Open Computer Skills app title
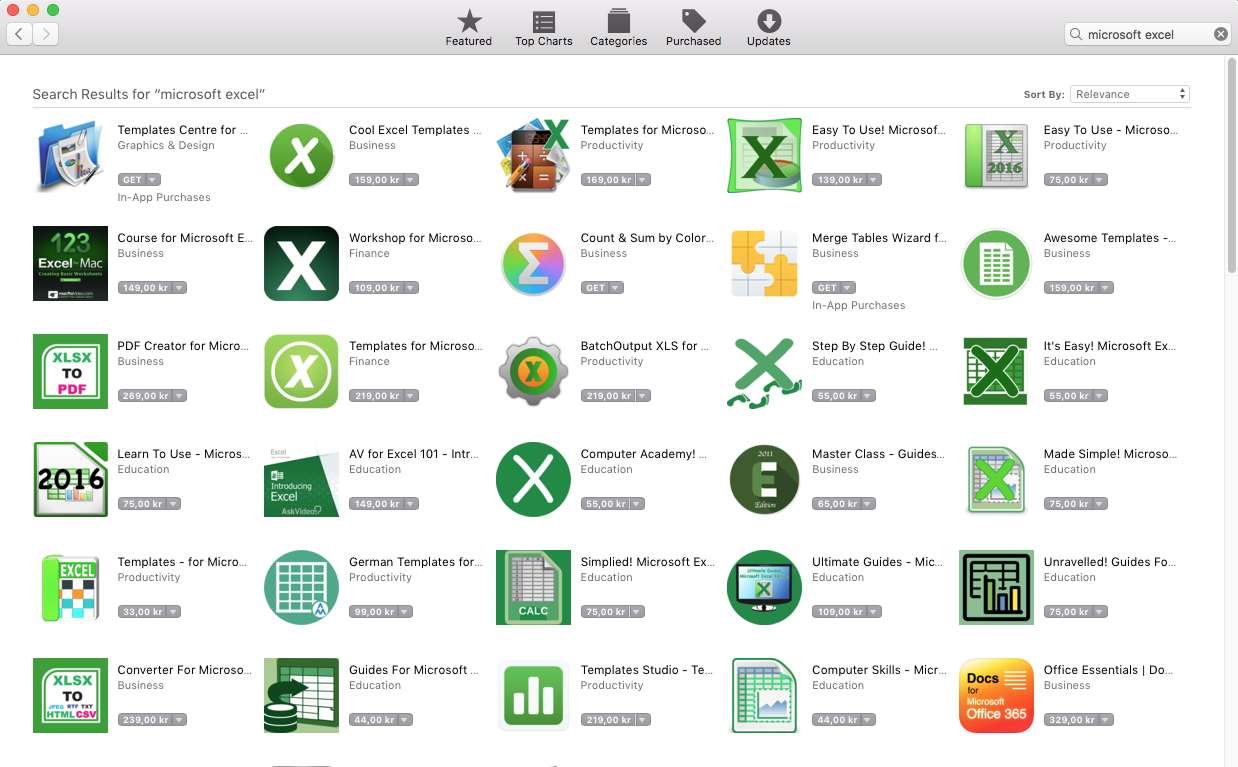 tap(879, 670)
